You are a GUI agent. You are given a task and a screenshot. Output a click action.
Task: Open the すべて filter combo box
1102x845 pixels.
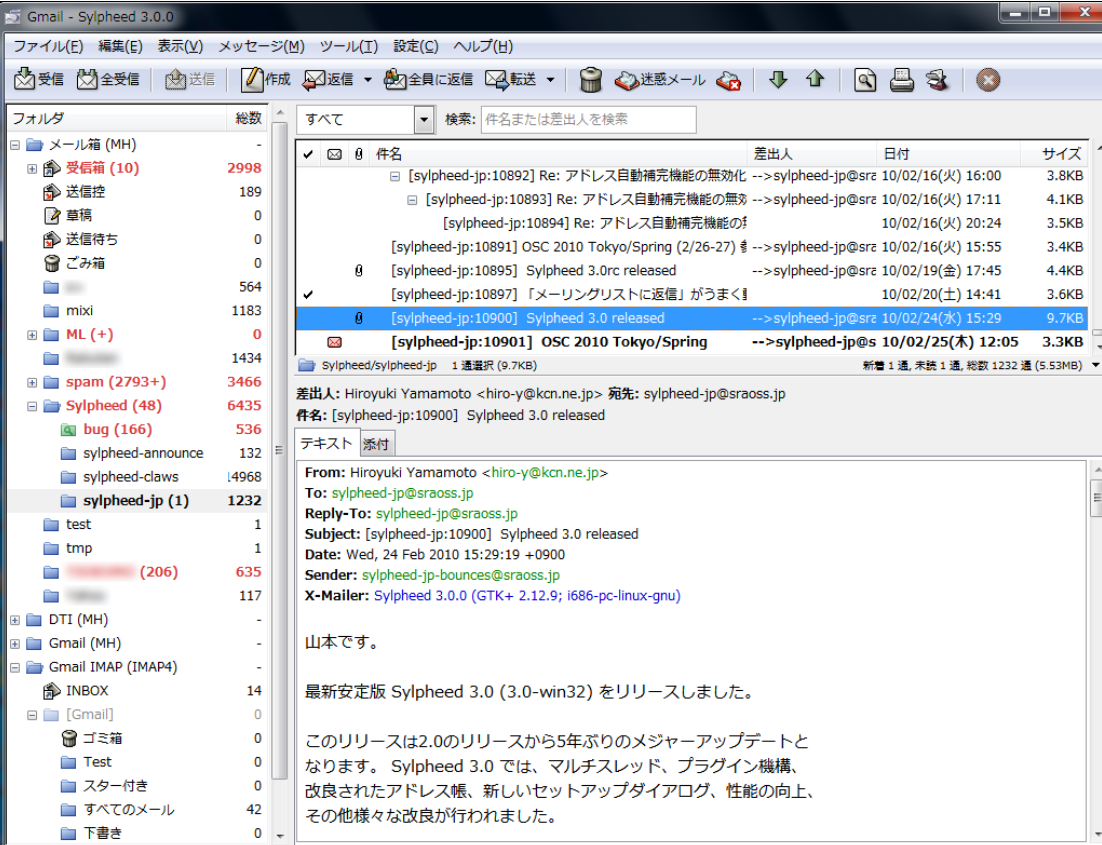pyautogui.click(x=364, y=120)
